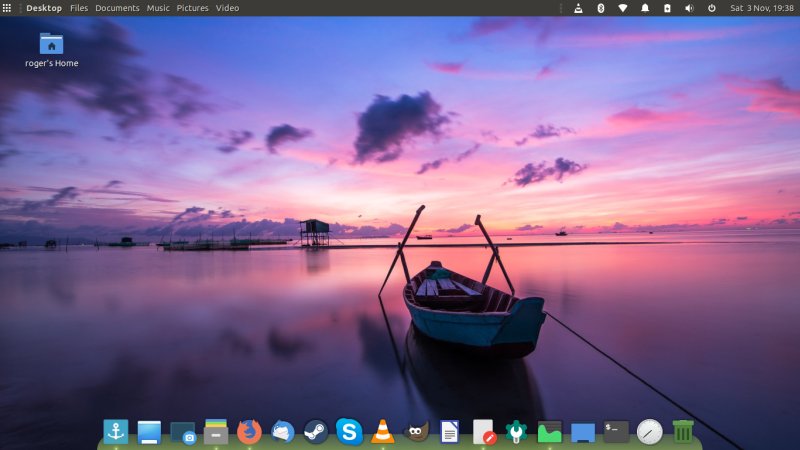
Task: Launch Firefox from the dock
Action: [x=249, y=431]
